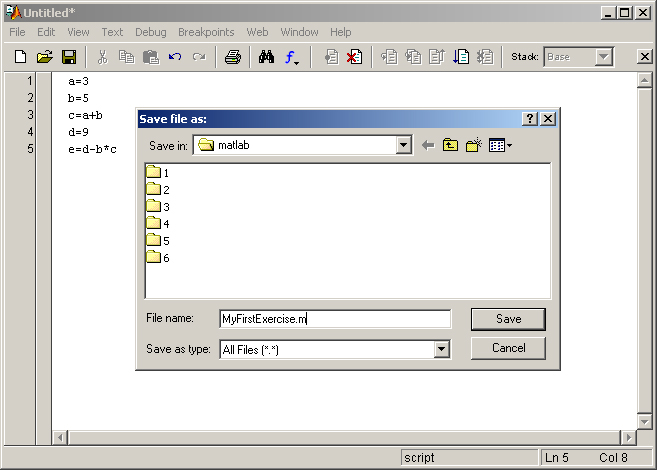Image resolution: width=657 pixels, height=470 pixels.
Task: Click code line d=9 in the editor
Action: coord(78,132)
